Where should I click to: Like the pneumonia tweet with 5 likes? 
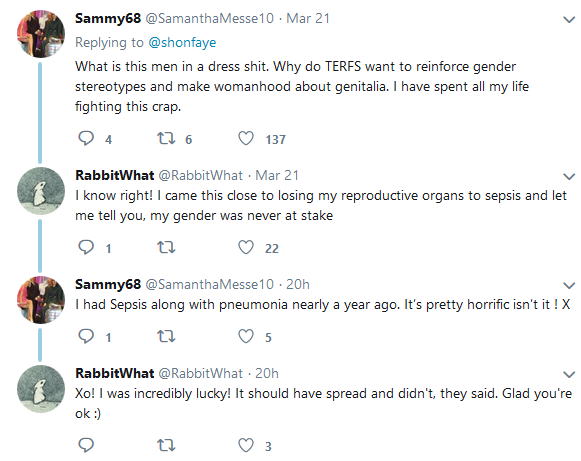246,336
